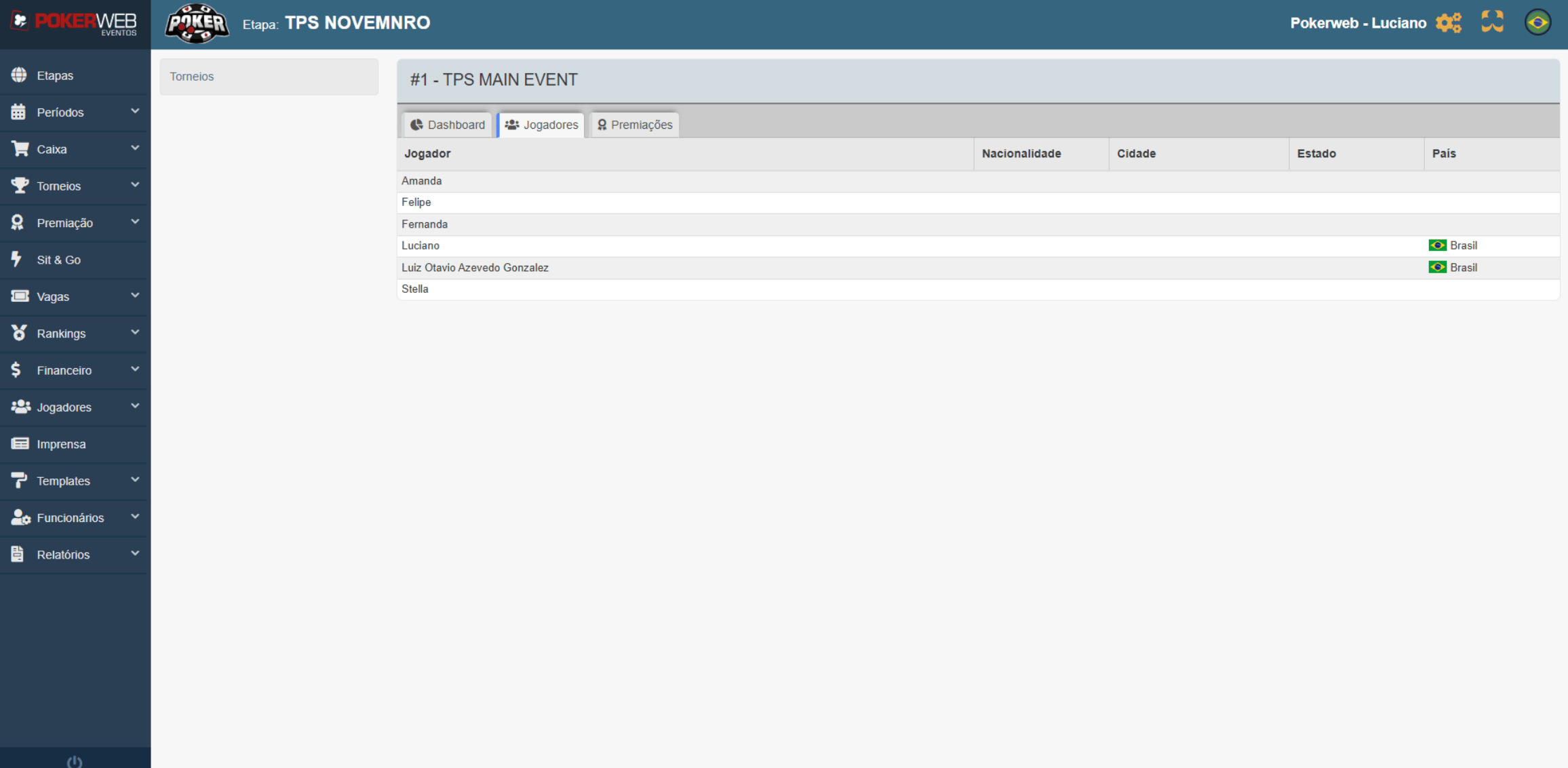Click the settings gears icon in header
Viewport: 1568px width, 768px height.
click(1448, 22)
